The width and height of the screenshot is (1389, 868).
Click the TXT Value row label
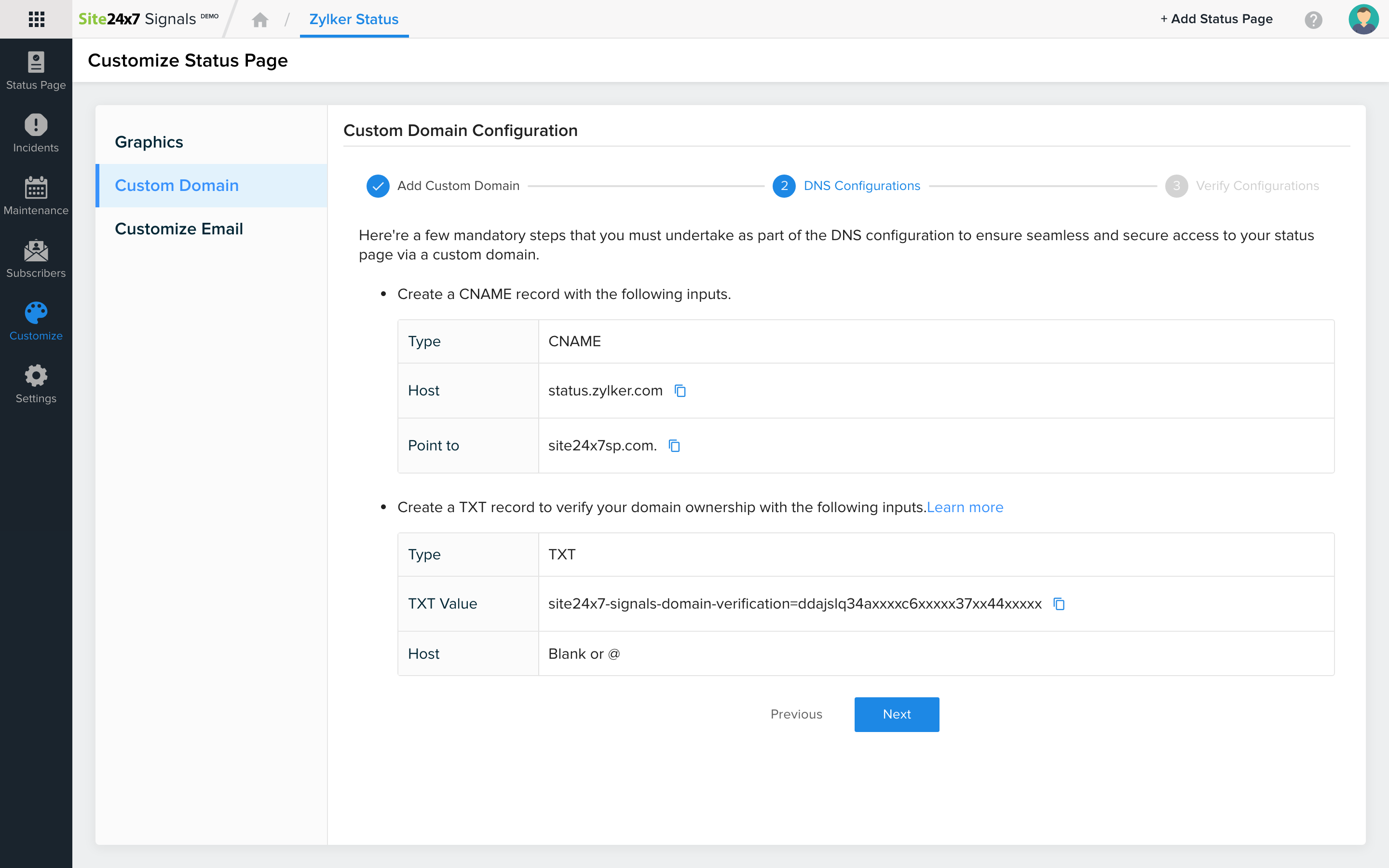click(x=443, y=604)
